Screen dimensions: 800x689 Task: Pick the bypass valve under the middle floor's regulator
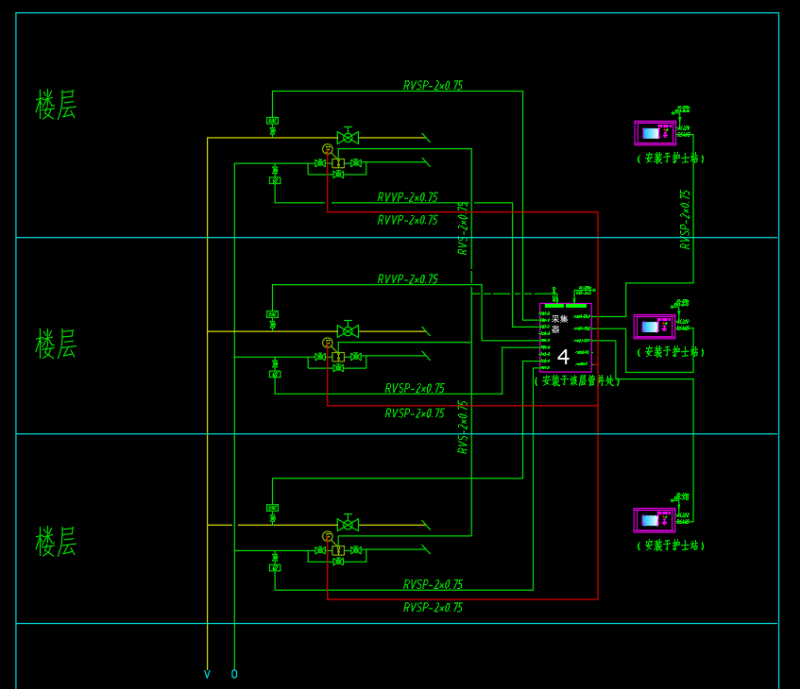click(x=338, y=368)
